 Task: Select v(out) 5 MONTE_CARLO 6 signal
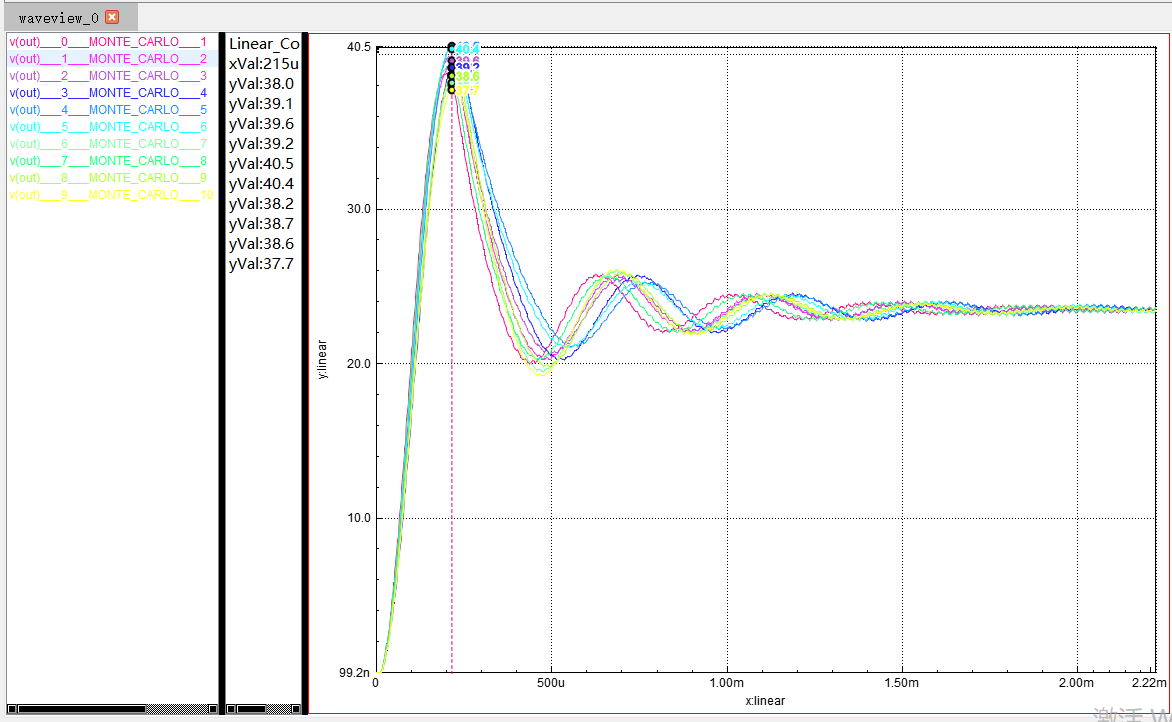click(108, 127)
